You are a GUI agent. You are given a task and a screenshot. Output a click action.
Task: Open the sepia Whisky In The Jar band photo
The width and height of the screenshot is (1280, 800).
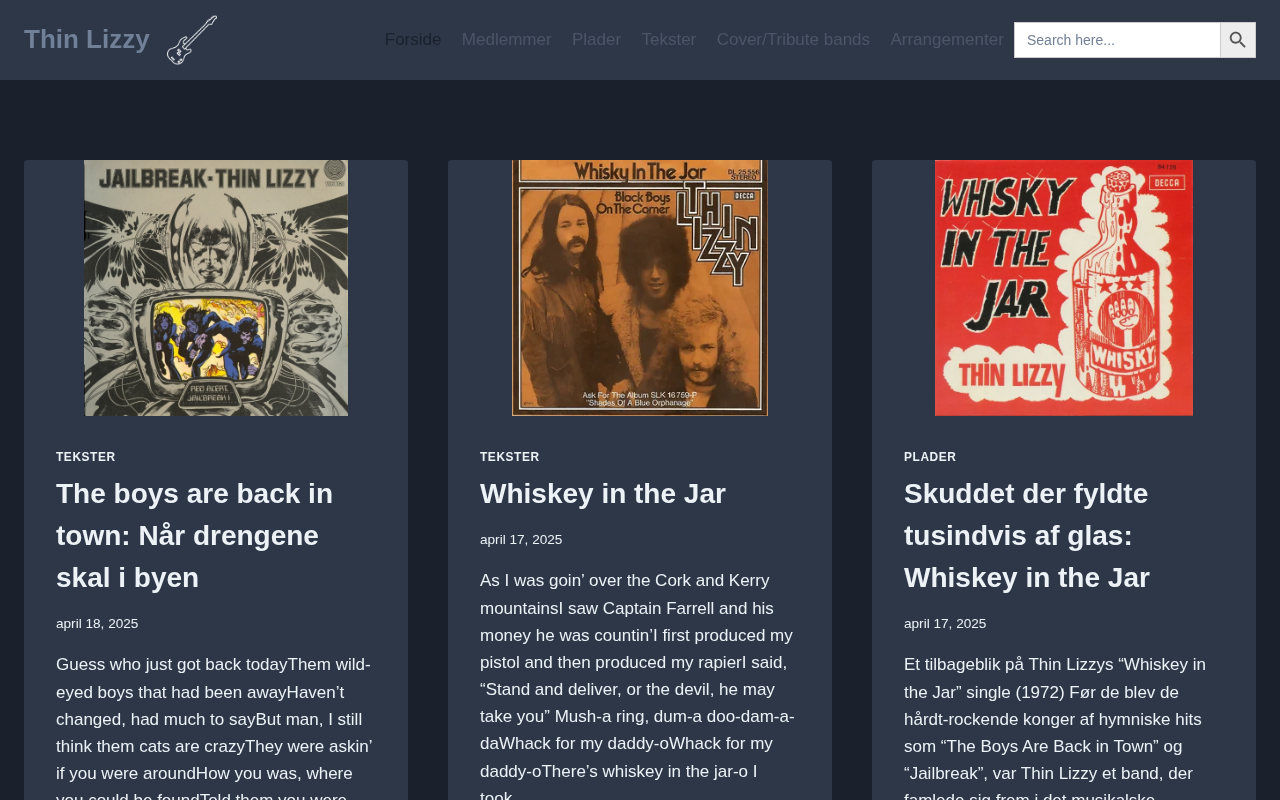click(x=640, y=288)
